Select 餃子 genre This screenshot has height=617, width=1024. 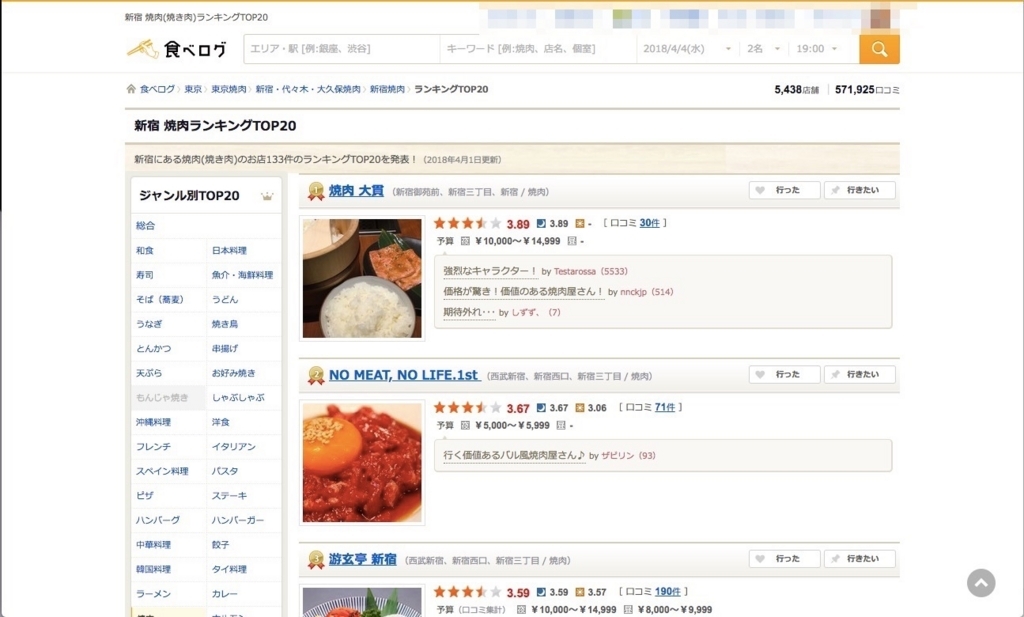[221, 545]
